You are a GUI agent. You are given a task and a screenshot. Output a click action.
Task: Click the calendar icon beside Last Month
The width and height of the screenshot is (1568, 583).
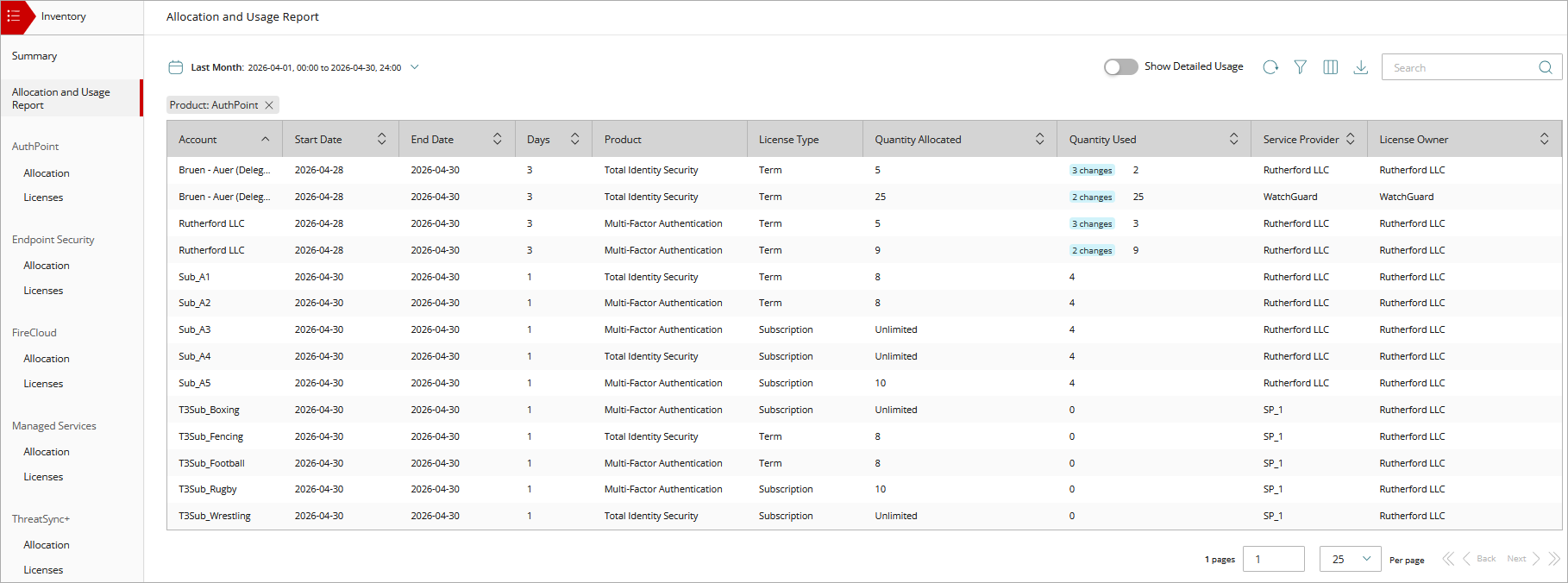point(175,67)
